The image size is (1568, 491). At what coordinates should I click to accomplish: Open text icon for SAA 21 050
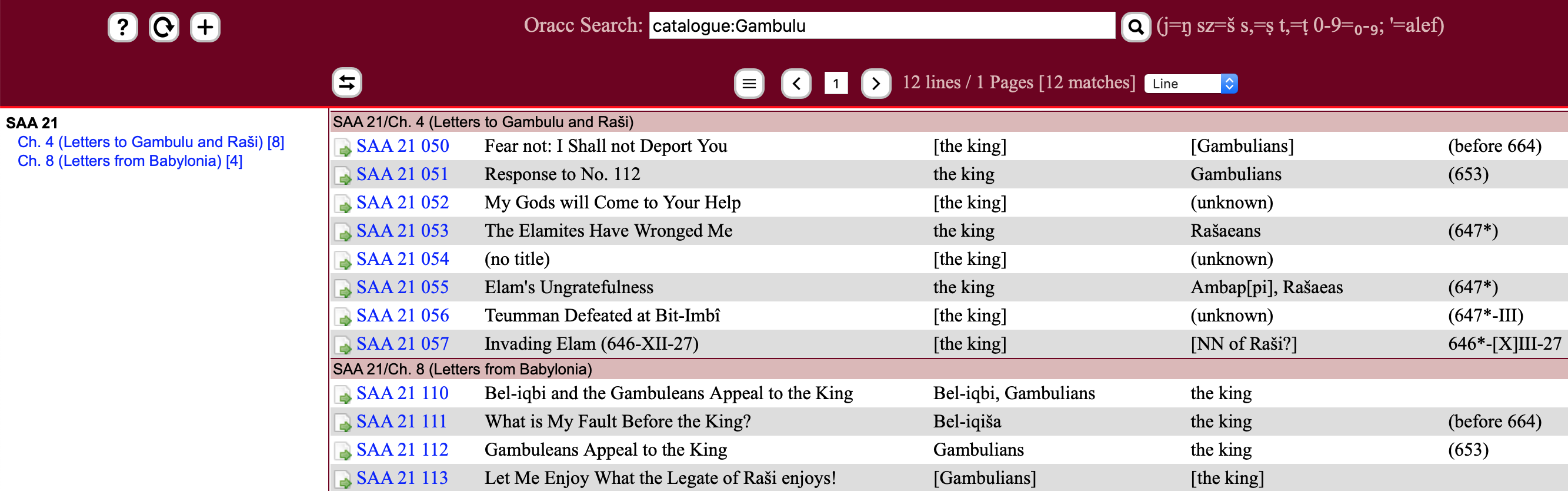pyautogui.click(x=343, y=147)
